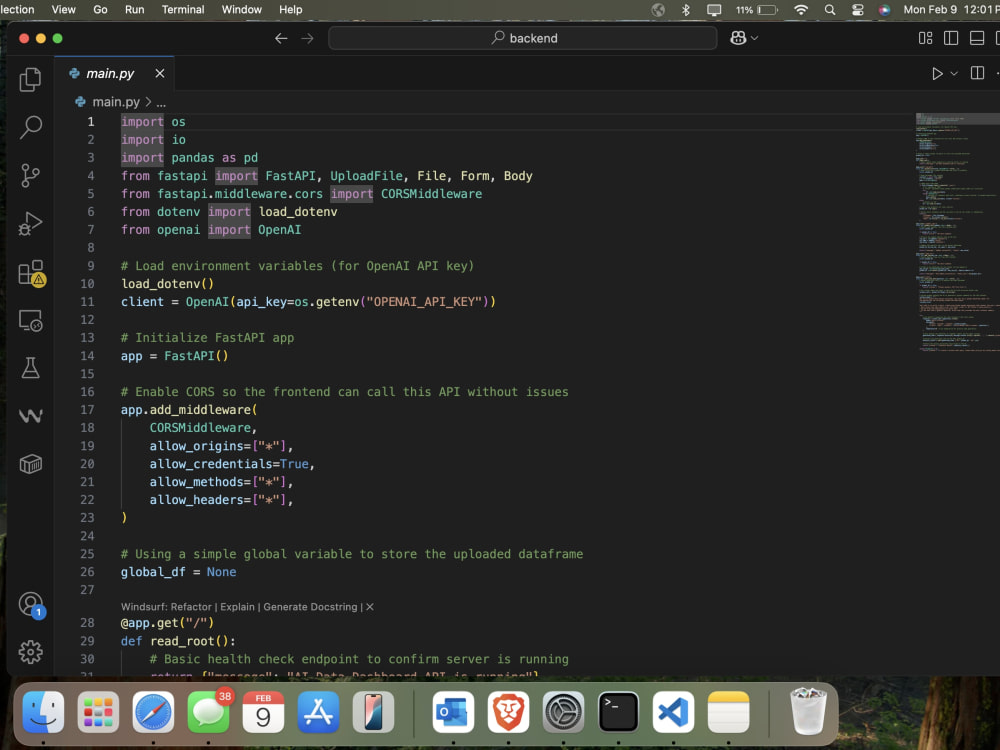
Task: Open Extensions view with warning badge
Action: pyautogui.click(x=31, y=272)
